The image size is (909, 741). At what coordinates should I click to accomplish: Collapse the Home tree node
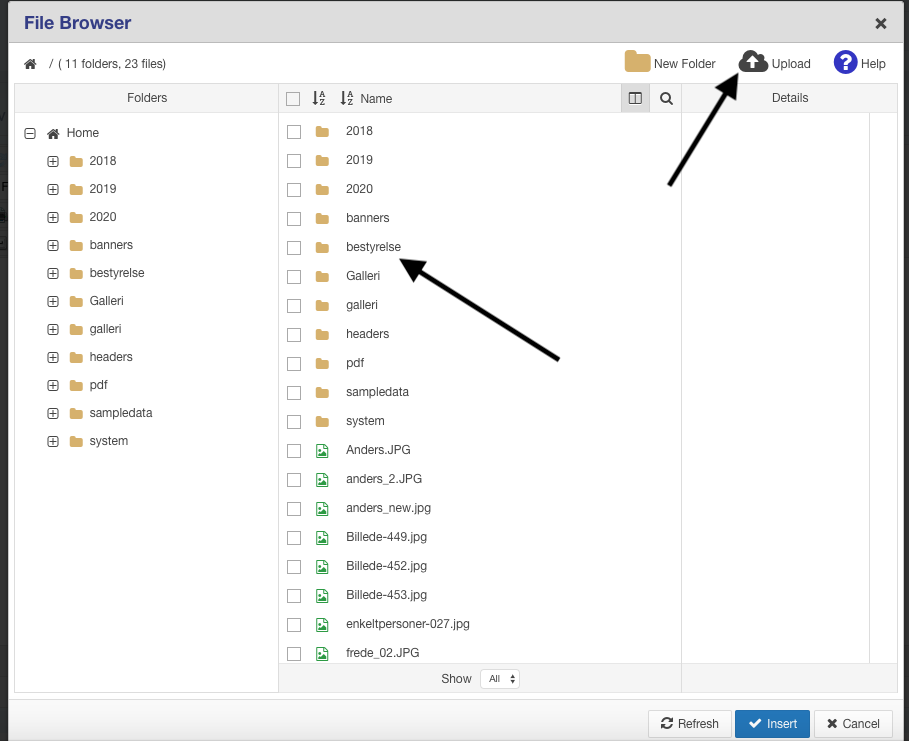pyautogui.click(x=30, y=133)
